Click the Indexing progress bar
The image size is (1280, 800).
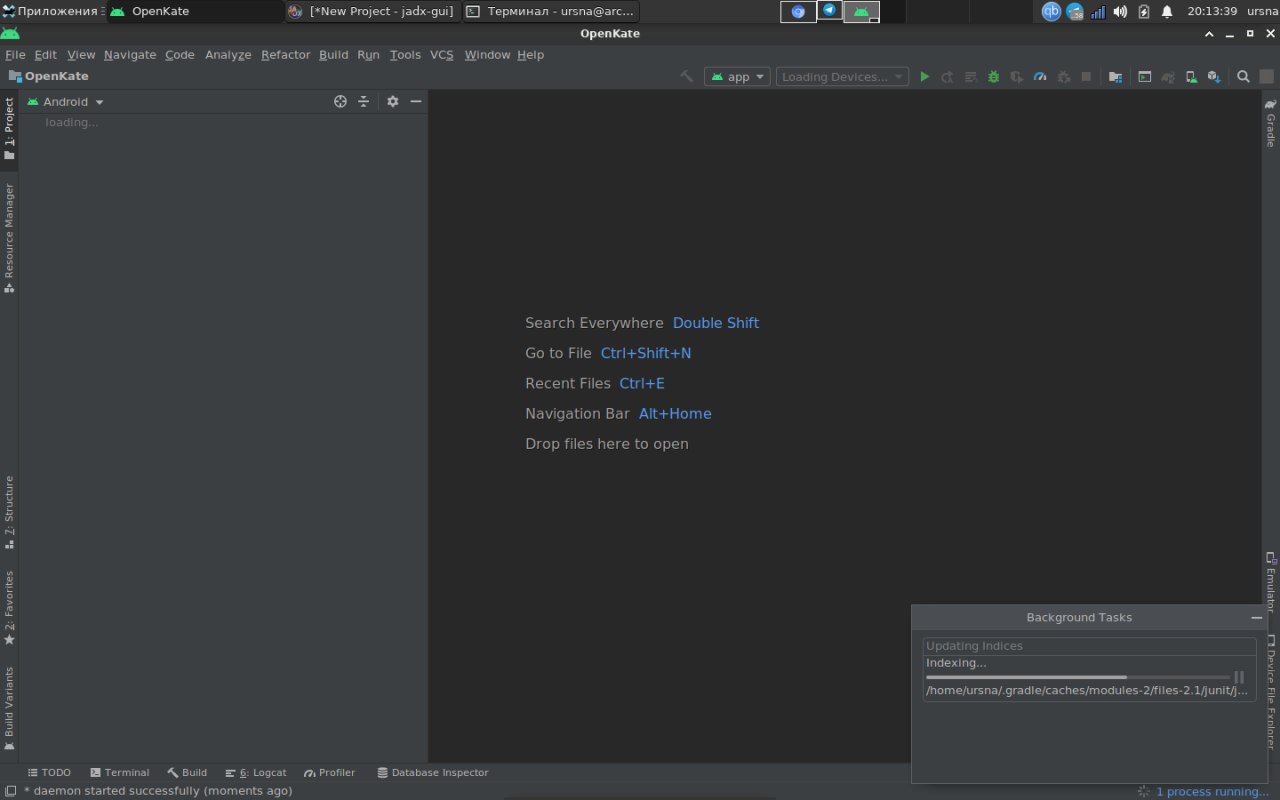pyautogui.click(x=1078, y=677)
